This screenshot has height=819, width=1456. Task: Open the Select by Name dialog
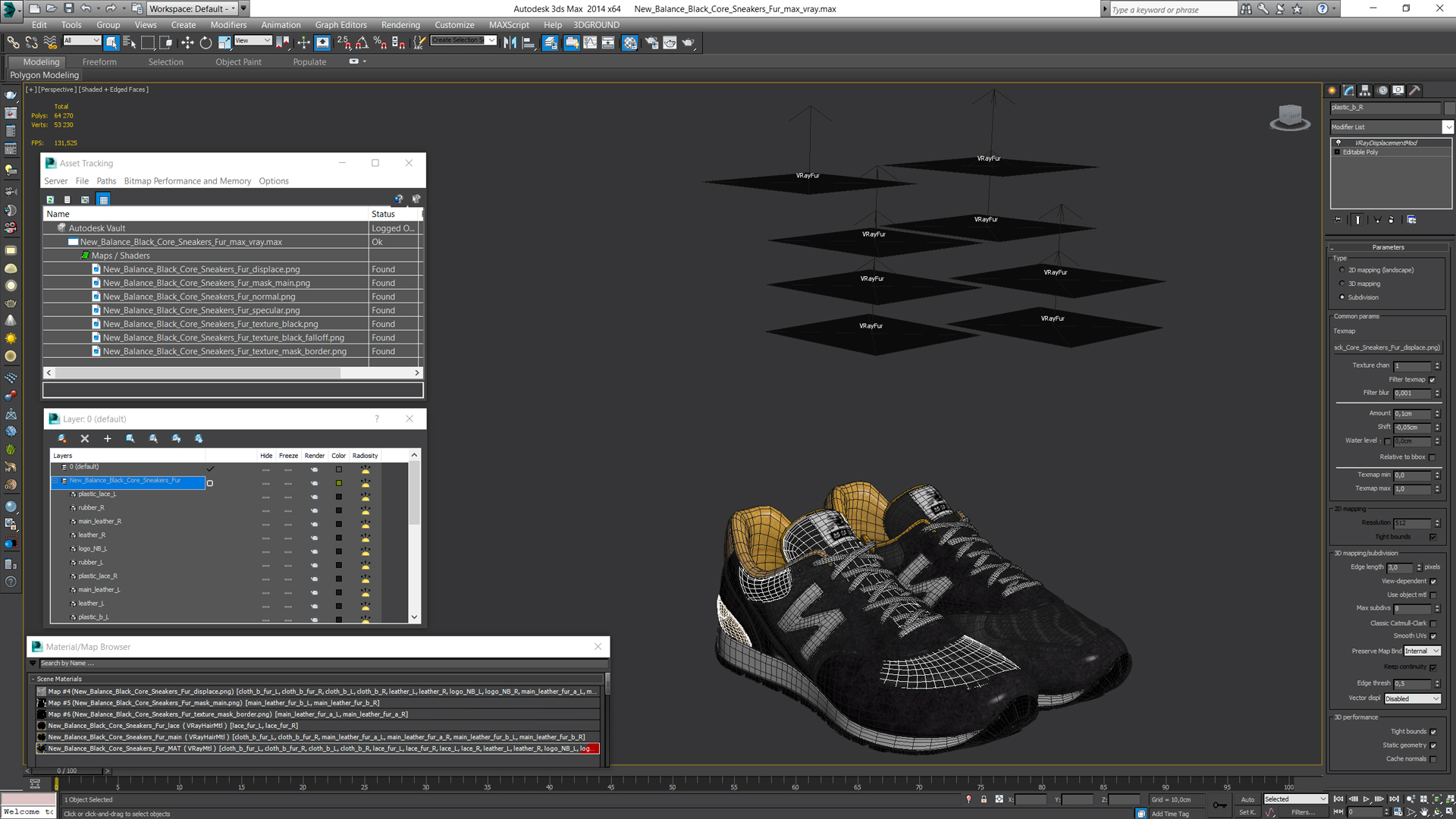(130, 42)
